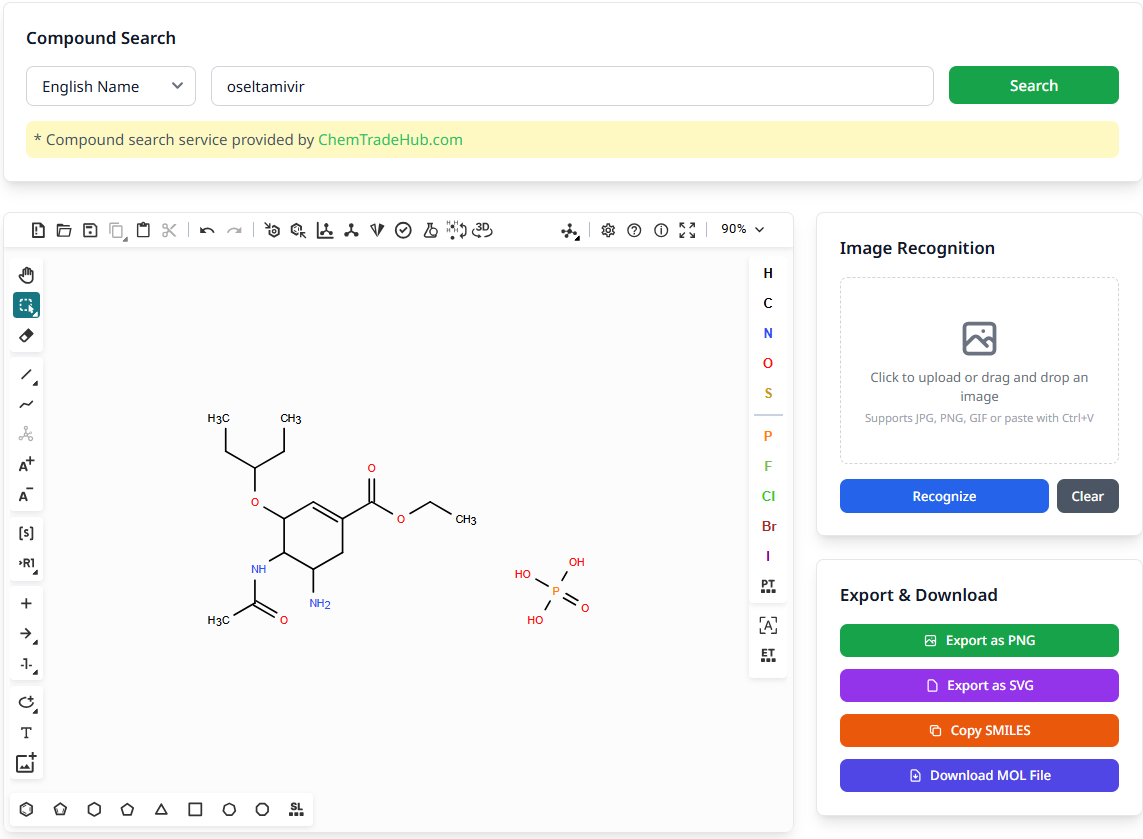Create a new document with the toolbar icon
Image resolution: width=1143 pixels, height=839 pixels.
[38, 230]
